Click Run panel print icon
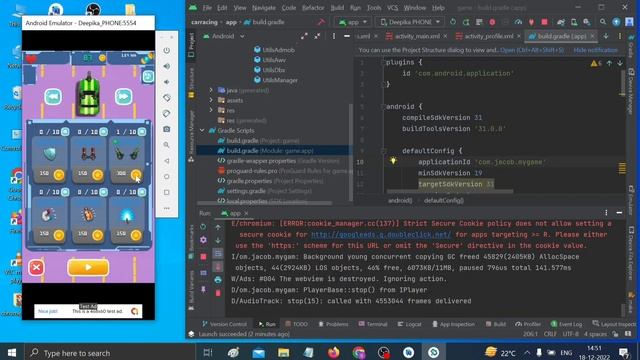The width and height of the screenshot is (640, 360). [218, 280]
